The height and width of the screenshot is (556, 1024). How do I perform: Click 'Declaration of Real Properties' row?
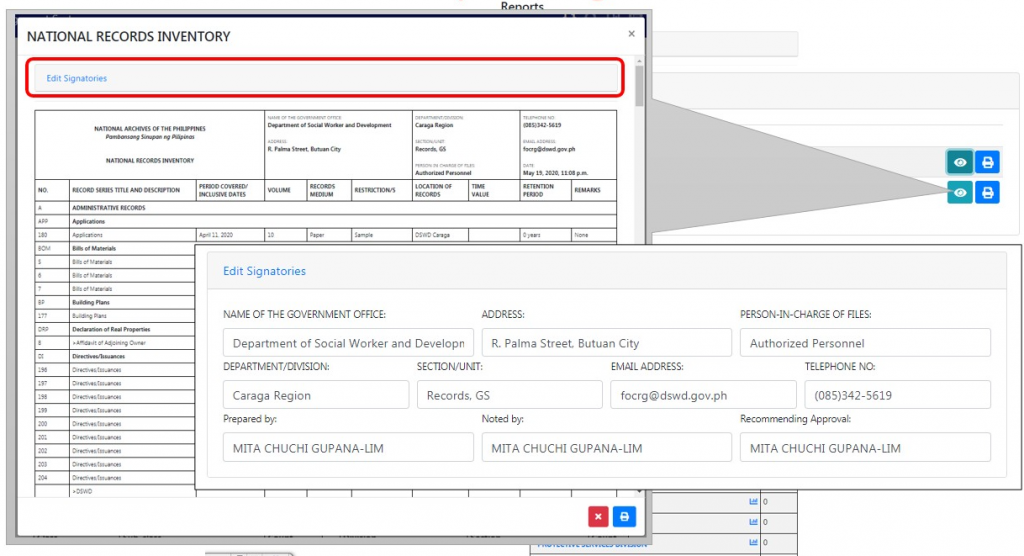click(111, 329)
